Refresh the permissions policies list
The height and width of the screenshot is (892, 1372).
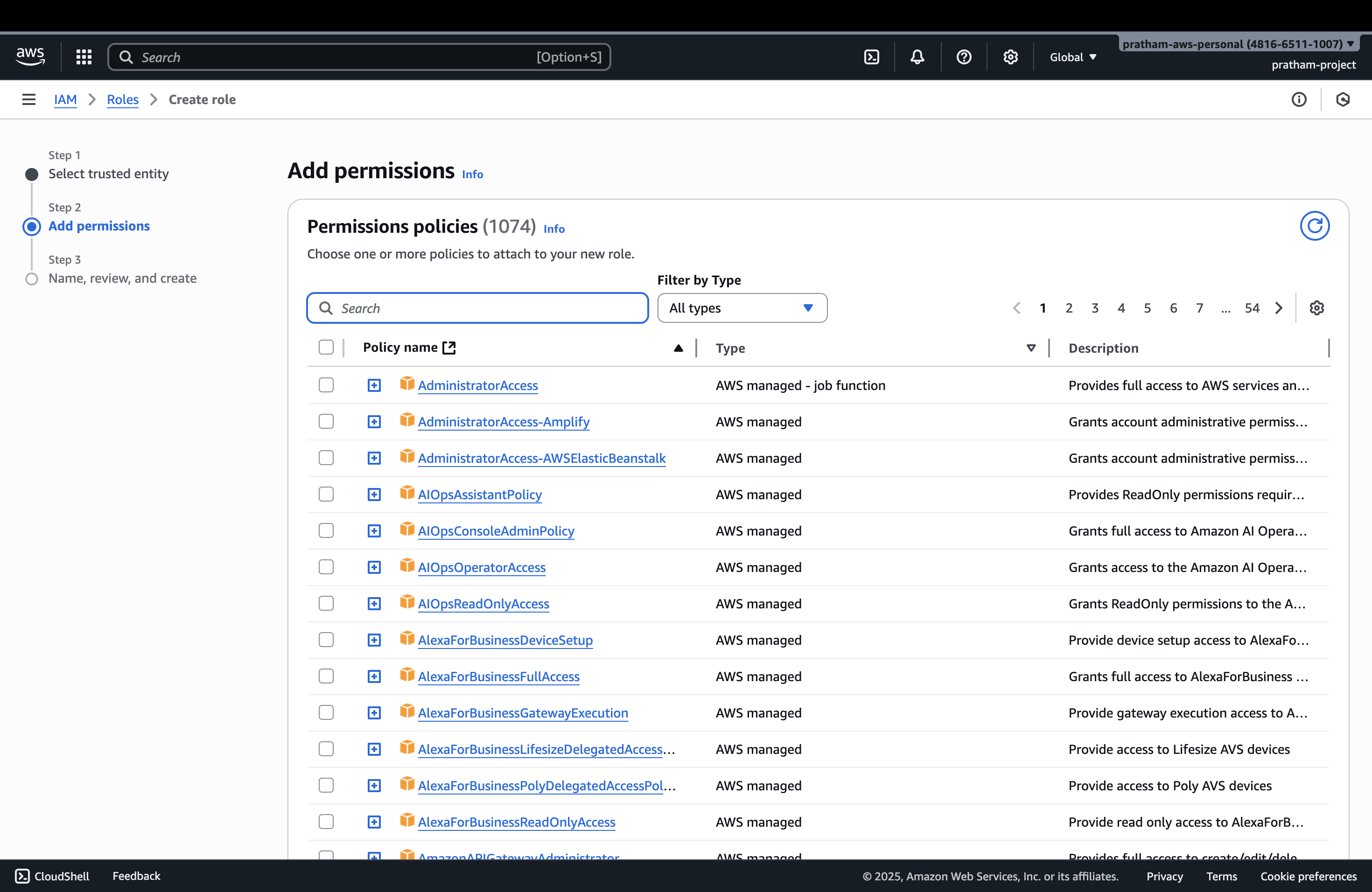[x=1314, y=225]
